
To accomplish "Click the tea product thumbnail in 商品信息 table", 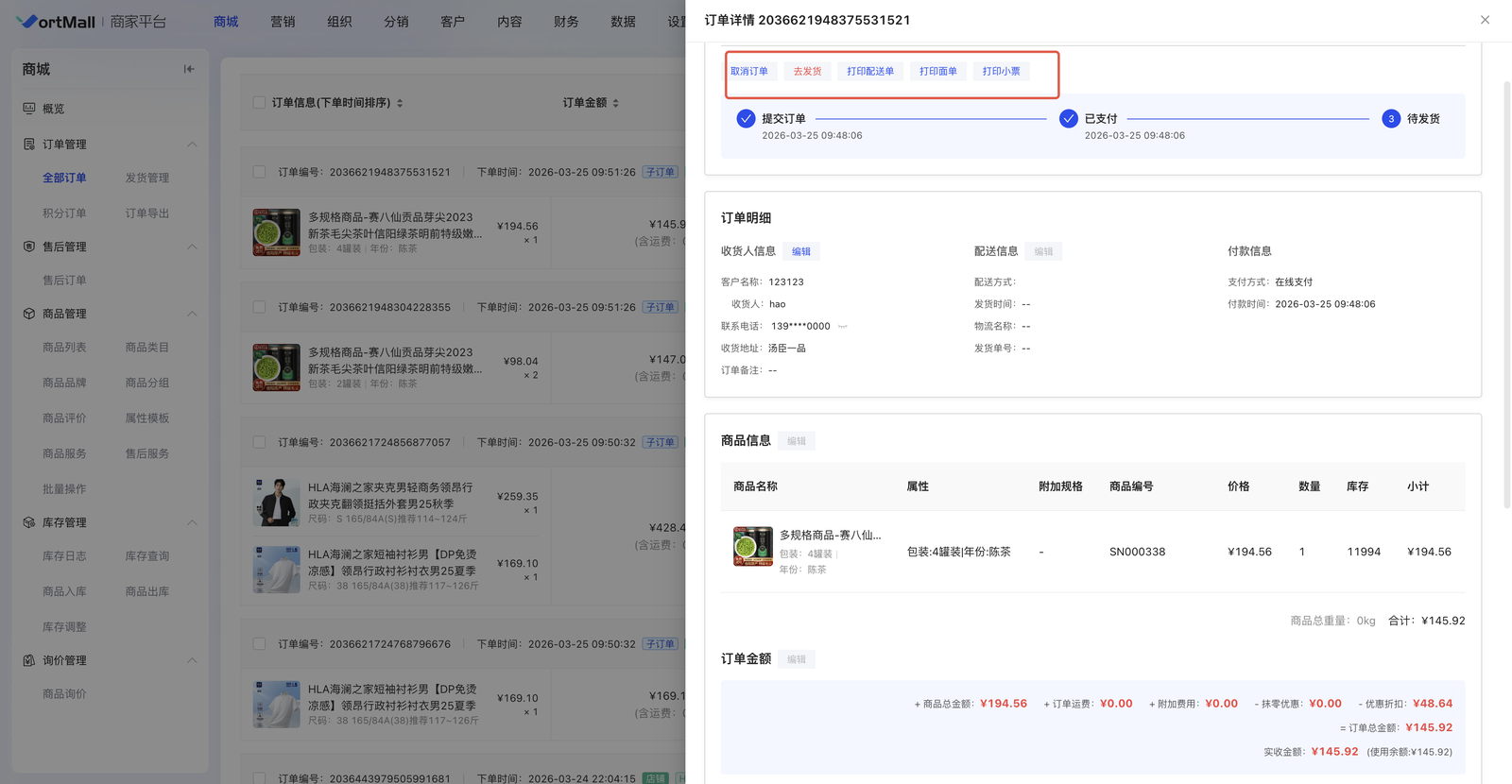I will coord(752,547).
